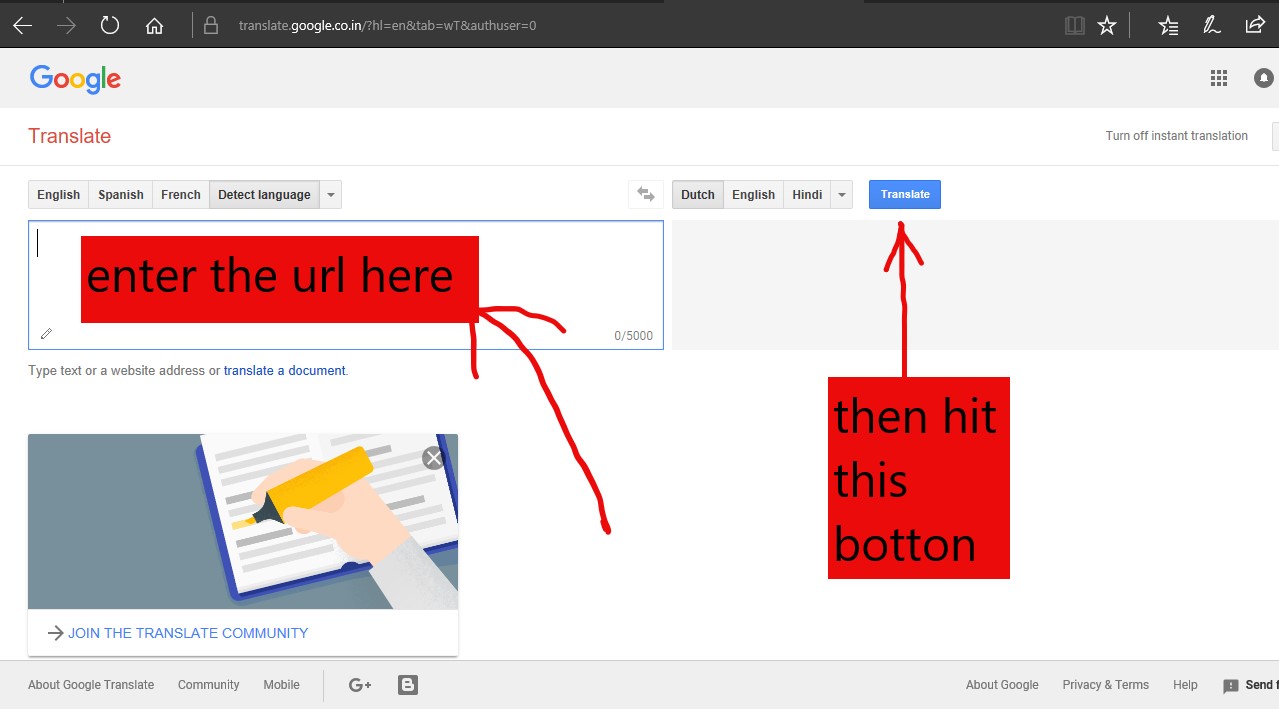Click the highlighter illustration thumbnail
Screen dimensions: 1279x709
pos(243,521)
